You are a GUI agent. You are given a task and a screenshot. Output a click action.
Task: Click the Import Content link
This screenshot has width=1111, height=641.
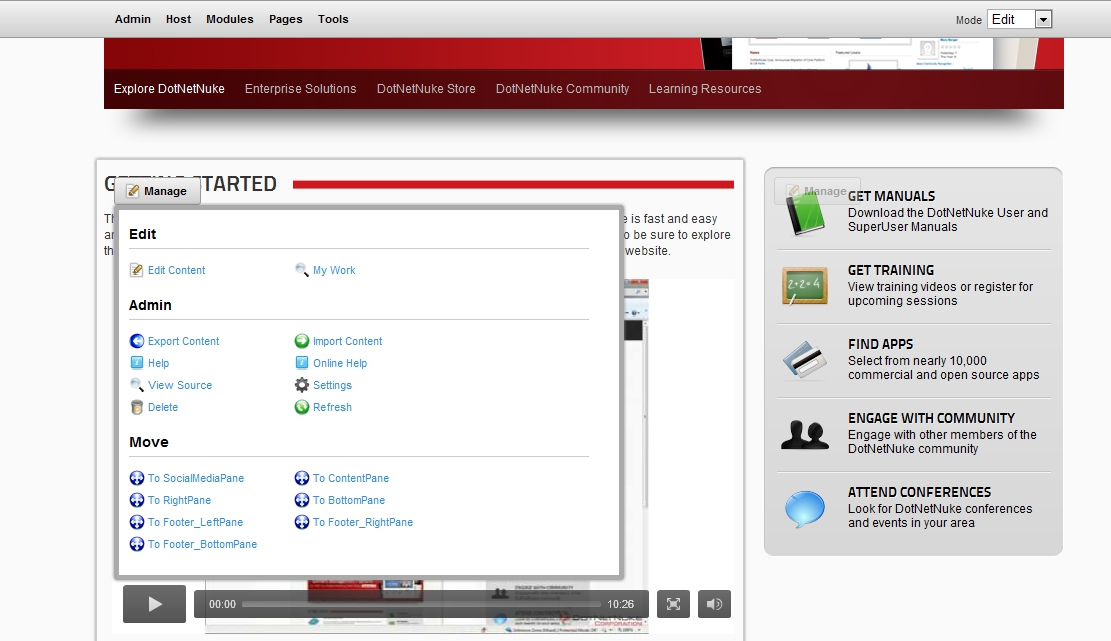click(x=347, y=341)
